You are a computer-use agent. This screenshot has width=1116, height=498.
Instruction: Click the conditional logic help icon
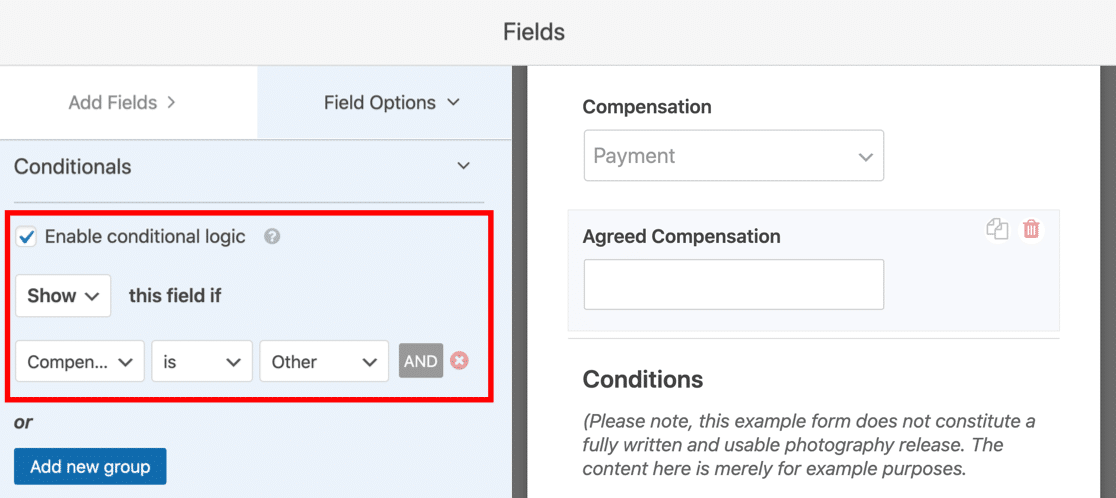272,237
